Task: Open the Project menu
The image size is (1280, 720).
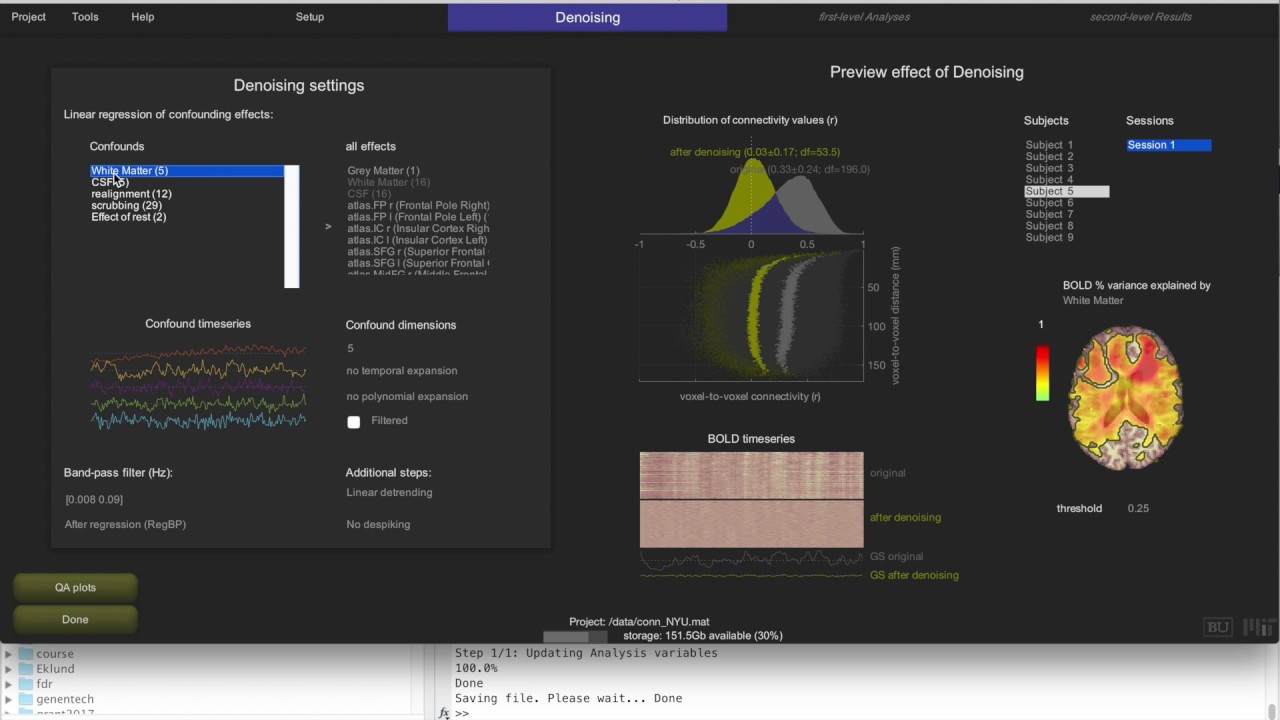Action: 28,17
